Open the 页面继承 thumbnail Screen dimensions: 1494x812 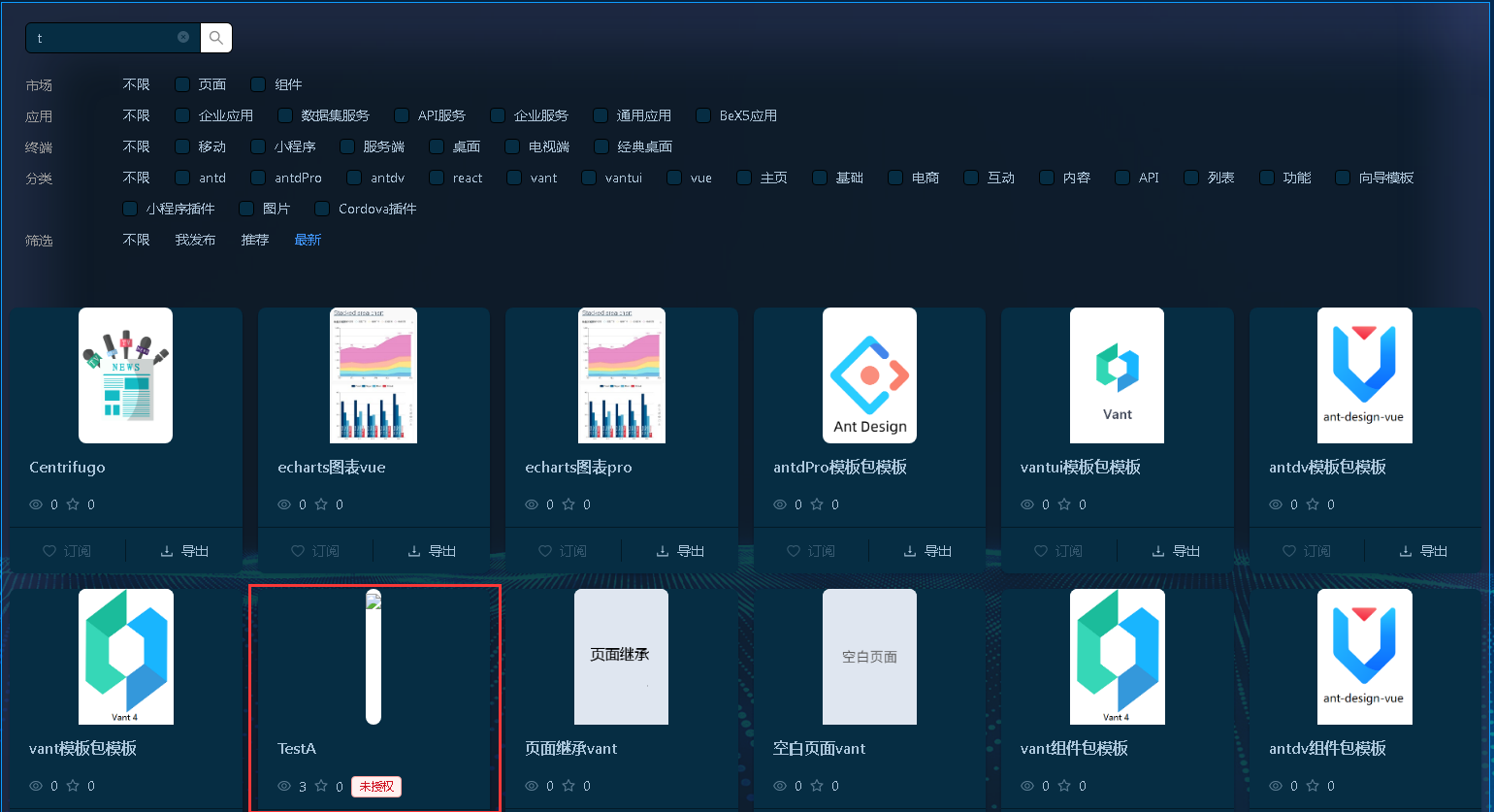coord(621,657)
